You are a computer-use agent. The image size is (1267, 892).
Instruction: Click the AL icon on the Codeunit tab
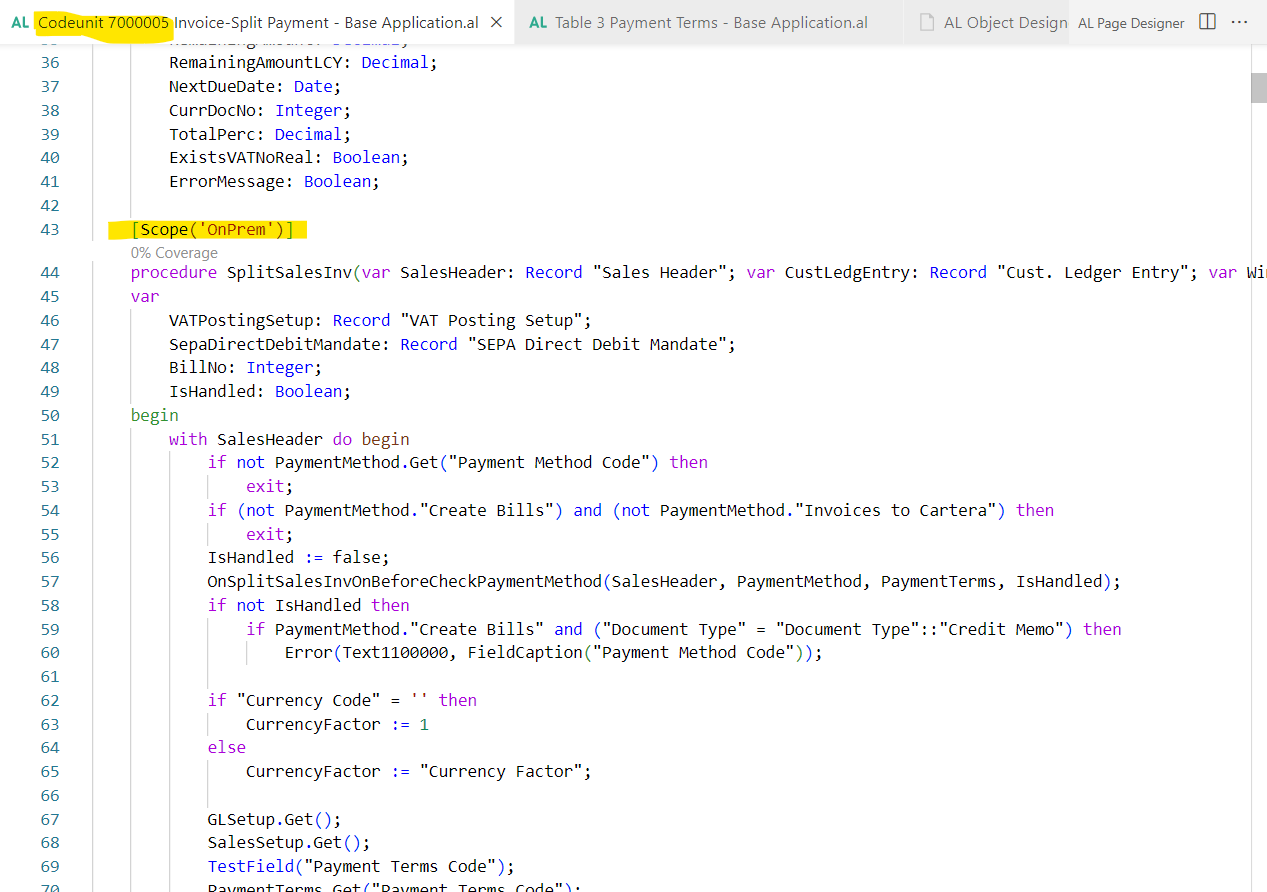click(x=19, y=21)
